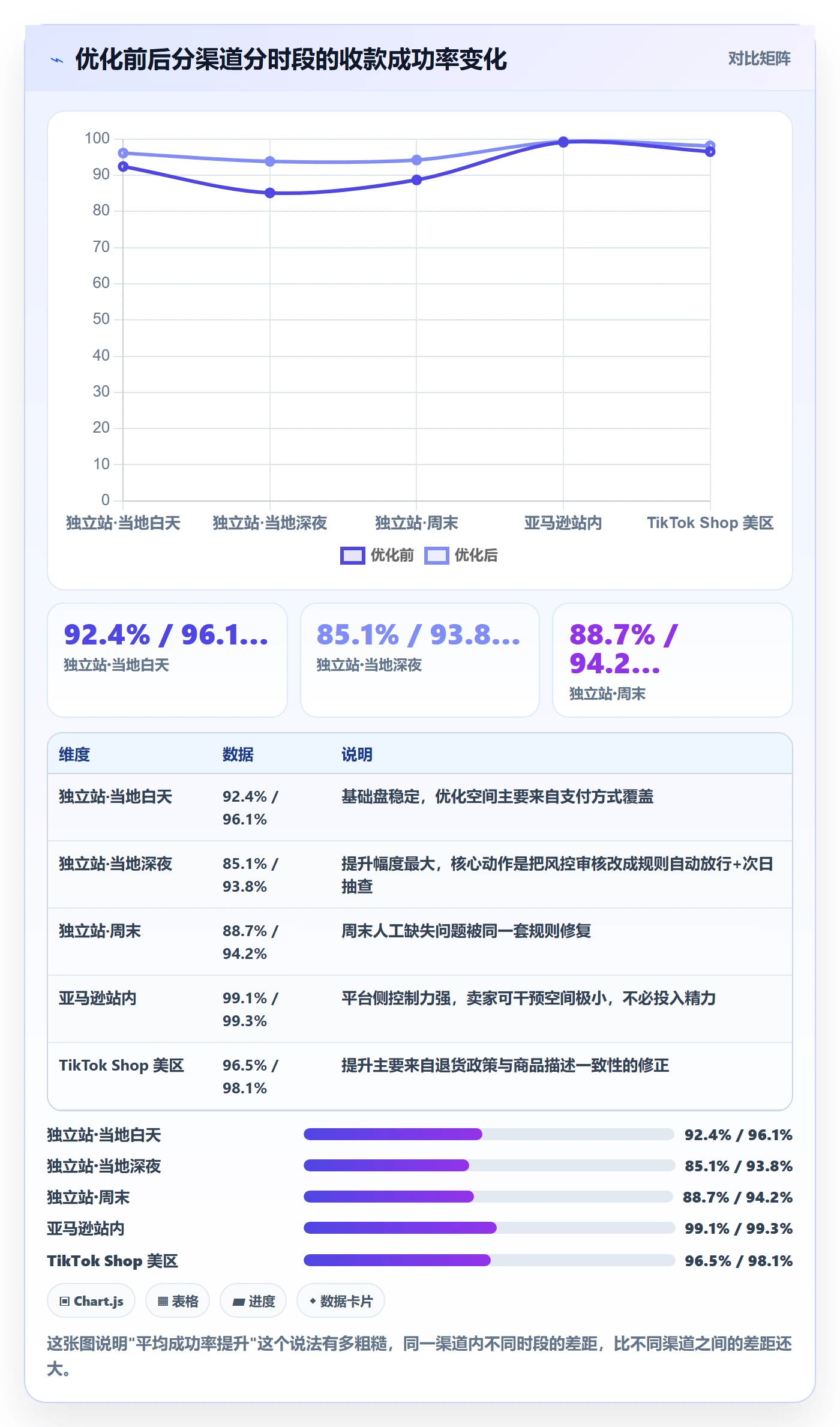Click the table note starting with 平台侧控制力强
The image size is (840, 1427).
click(529, 998)
